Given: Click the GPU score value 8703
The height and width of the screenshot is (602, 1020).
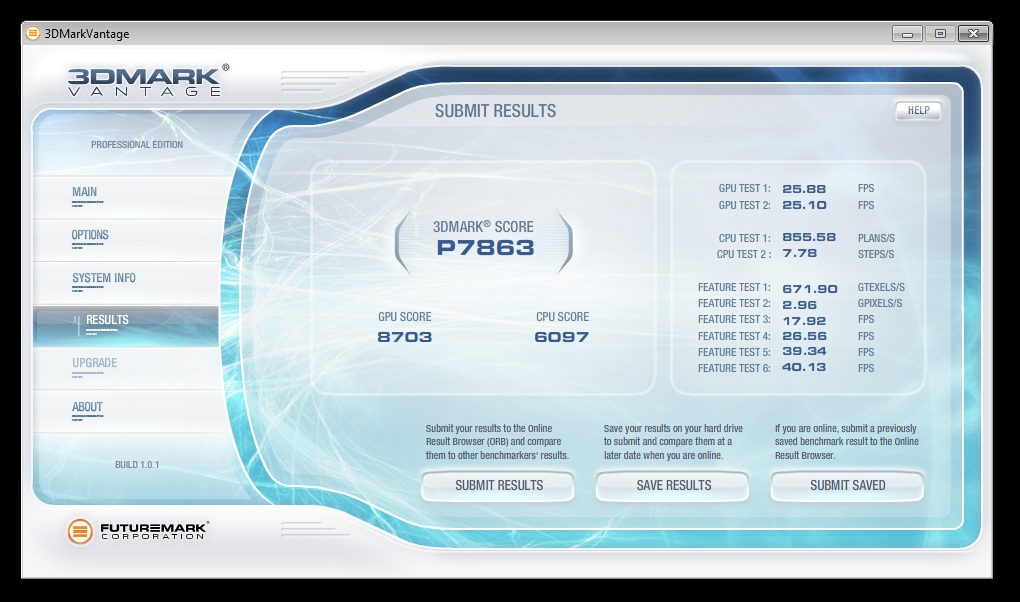Looking at the screenshot, I should coord(405,337).
